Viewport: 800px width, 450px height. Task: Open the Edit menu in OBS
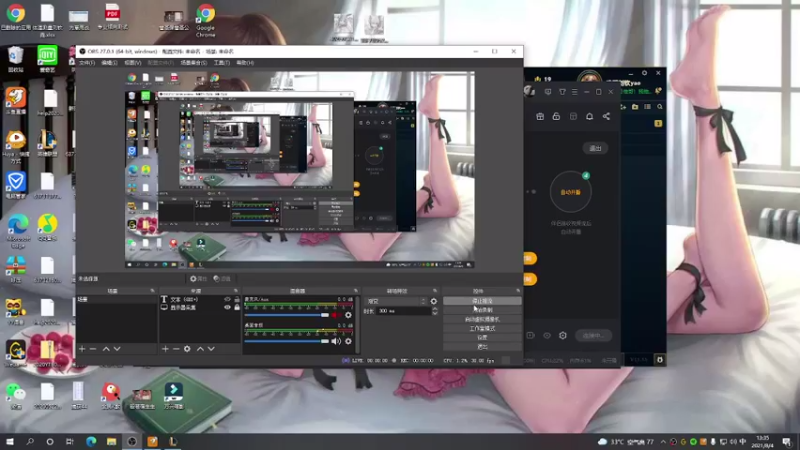coord(109,63)
